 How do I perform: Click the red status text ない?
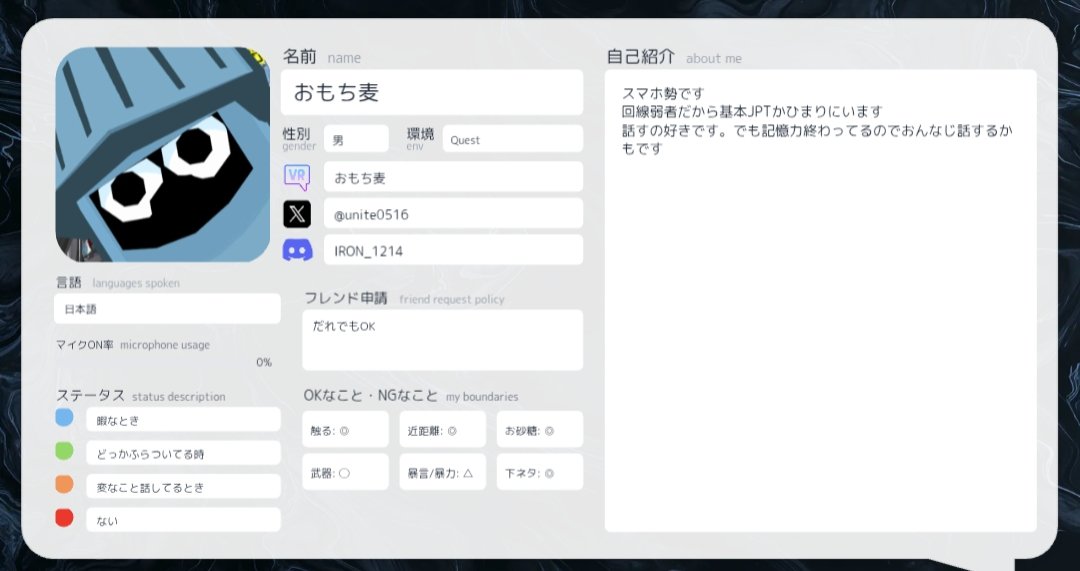183,520
